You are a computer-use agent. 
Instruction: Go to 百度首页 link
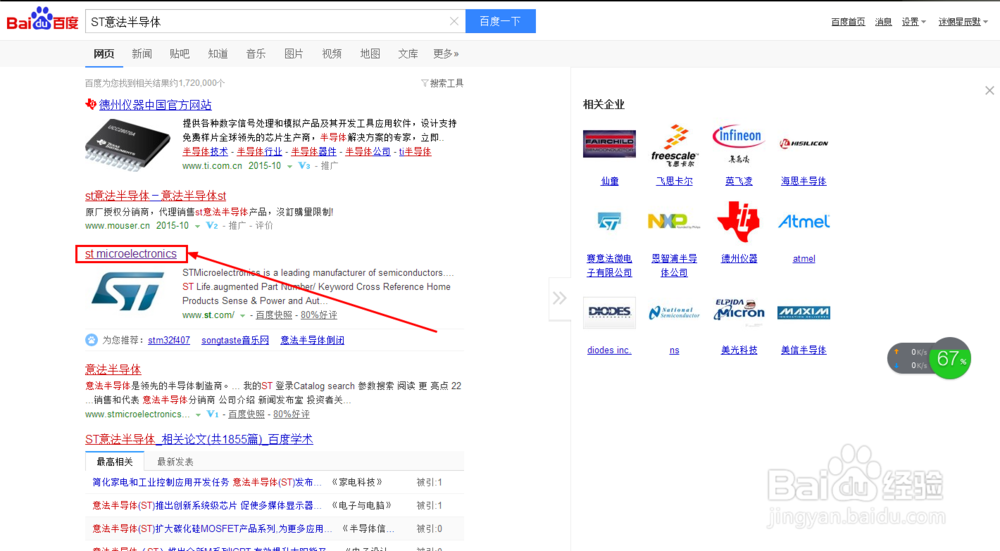(x=848, y=22)
